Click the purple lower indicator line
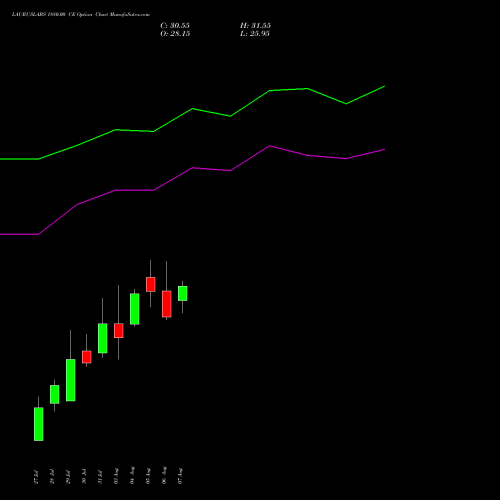The height and width of the screenshot is (500, 500). (x=192, y=168)
